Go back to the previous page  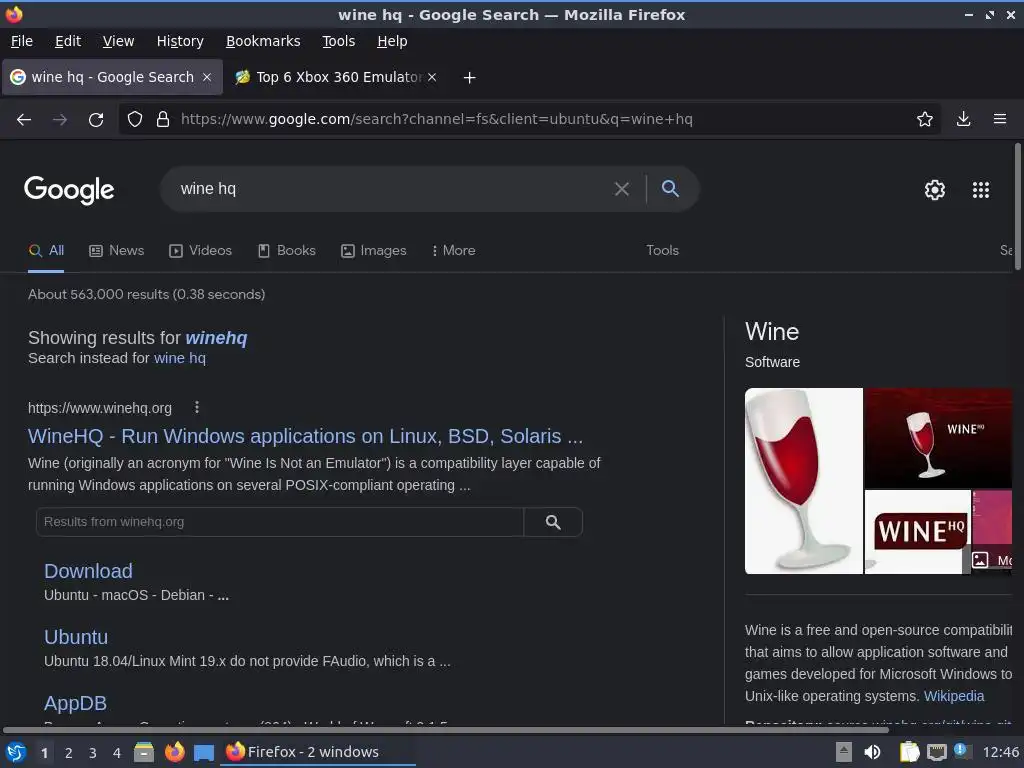[x=24, y=120]
